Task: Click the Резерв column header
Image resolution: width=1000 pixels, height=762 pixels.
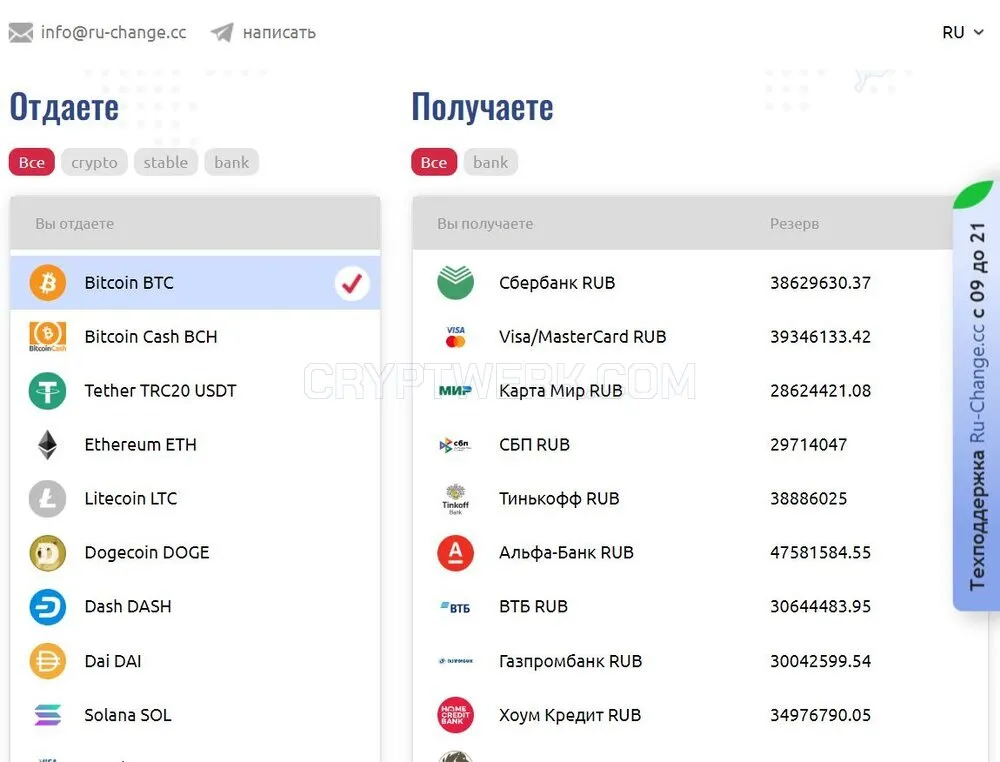Action: tap(795, 224)
